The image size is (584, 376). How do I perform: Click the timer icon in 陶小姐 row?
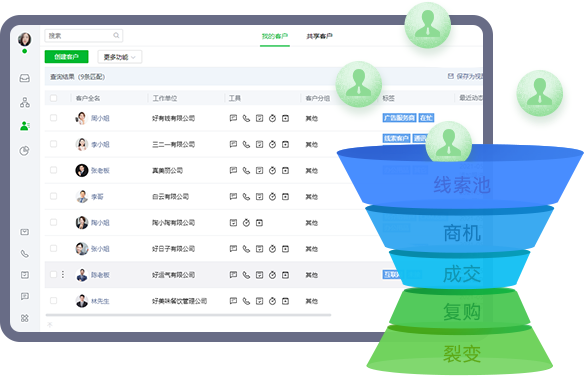[x=246, y=223]
